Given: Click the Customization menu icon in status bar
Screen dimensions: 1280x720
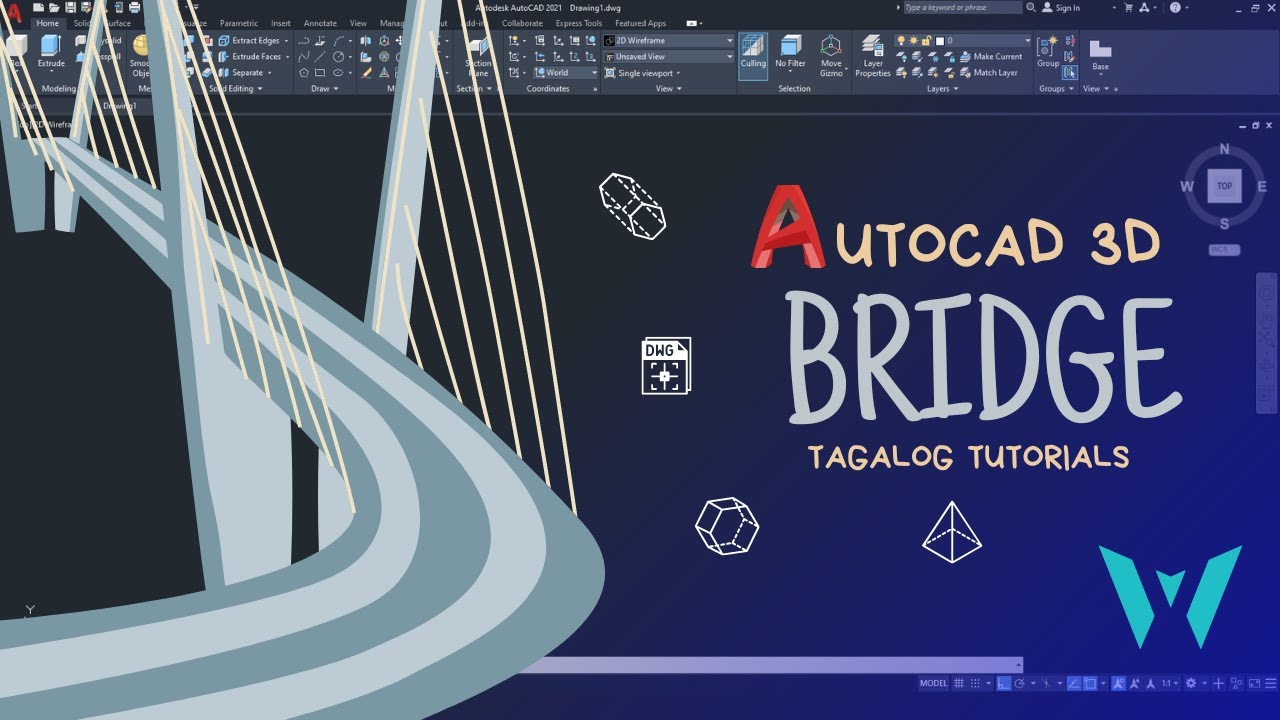Looking at the screenshot, I should 1270,683.
